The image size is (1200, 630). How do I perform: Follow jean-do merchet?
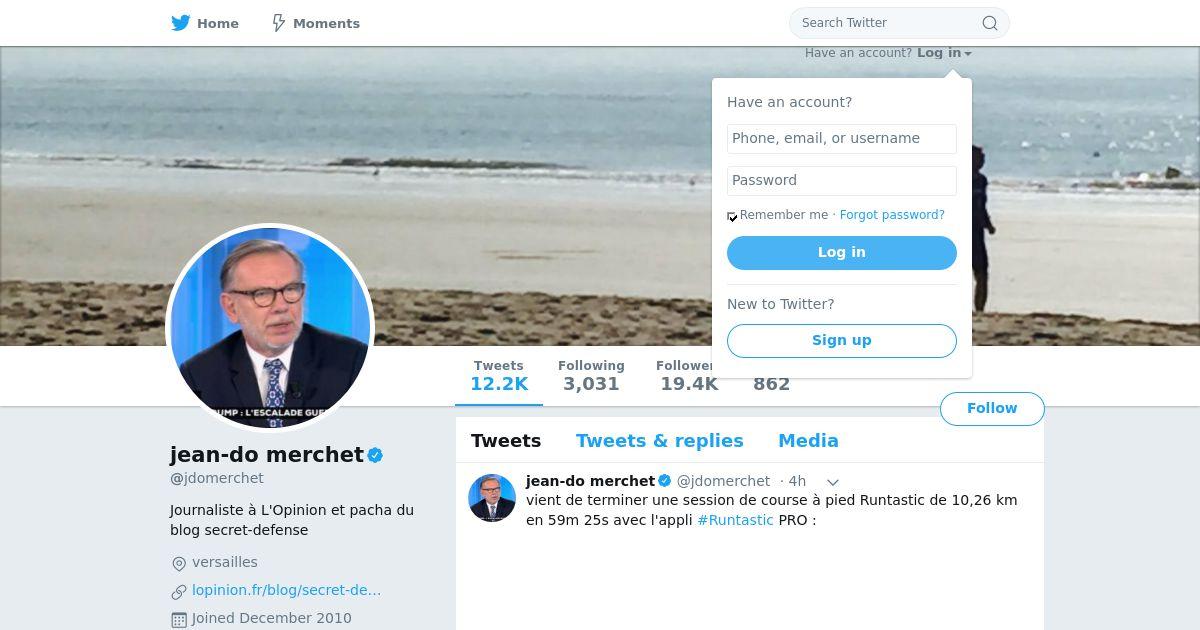click(992, 409)
